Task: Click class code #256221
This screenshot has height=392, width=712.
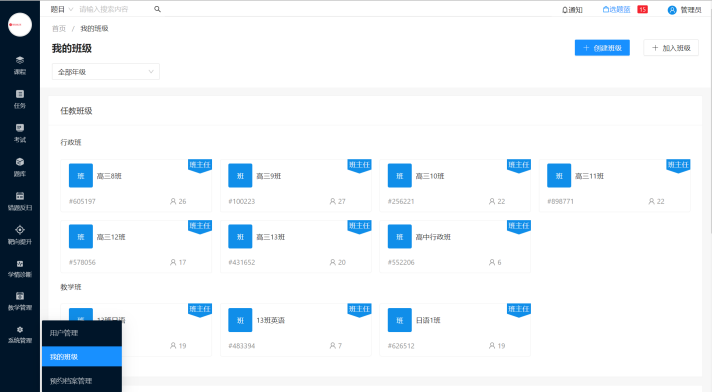Action: tap(401, 201)
